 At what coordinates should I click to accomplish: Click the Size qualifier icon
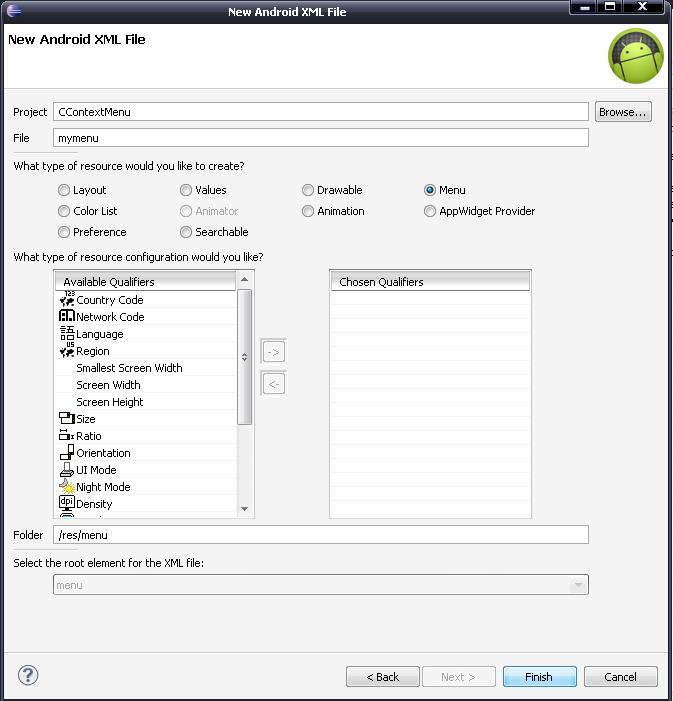click(67, 418)
